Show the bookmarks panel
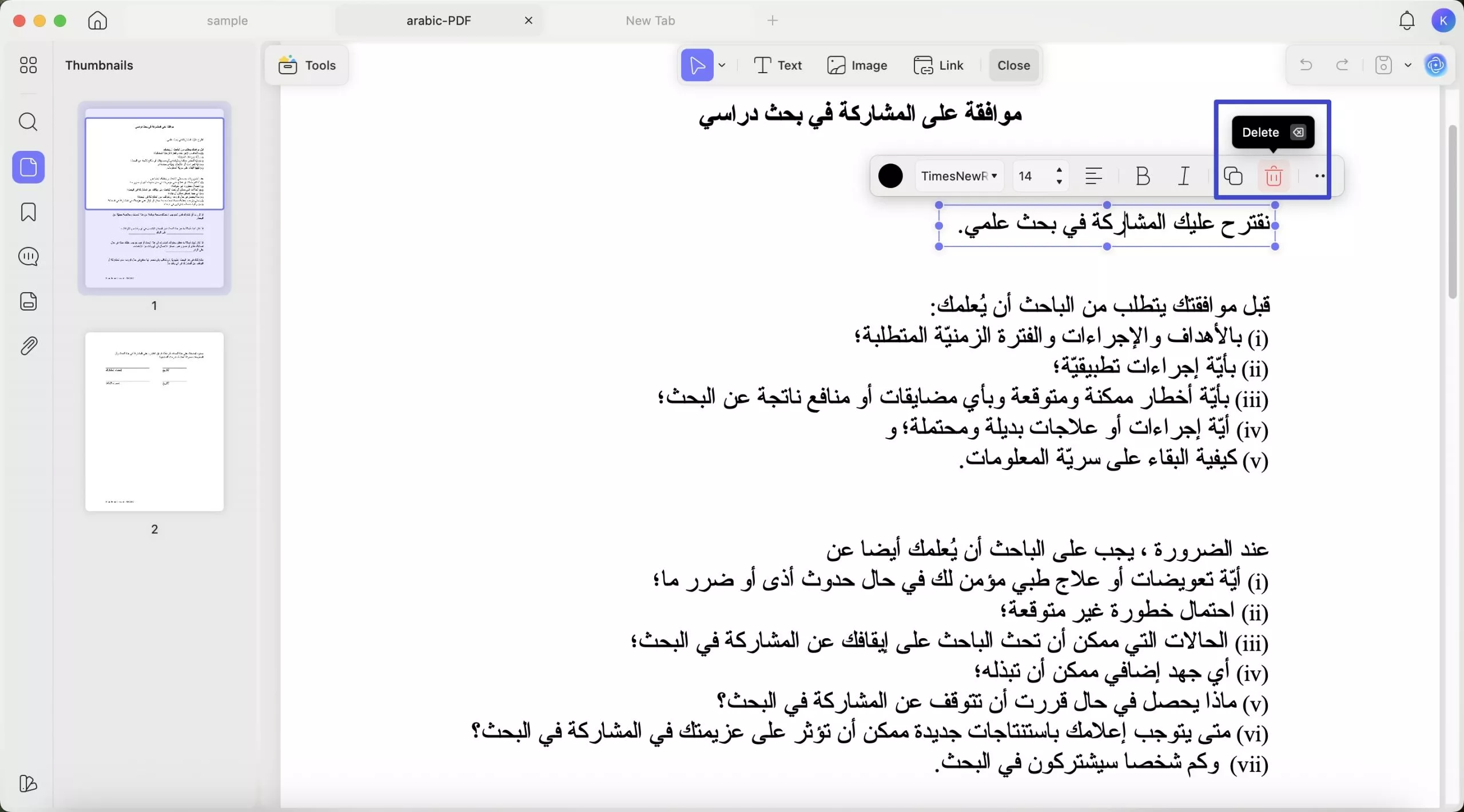The width and height of the screenshot is (1464, 812). click(x=29, y=212)
